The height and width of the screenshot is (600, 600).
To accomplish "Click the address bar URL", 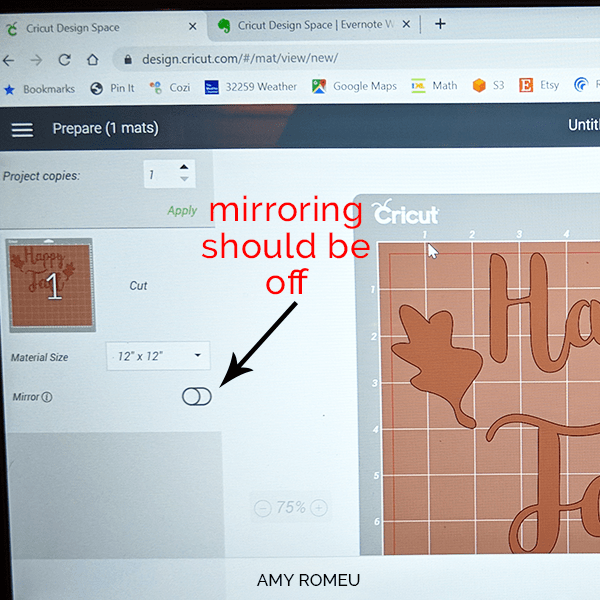I will (x=240, y=59).
